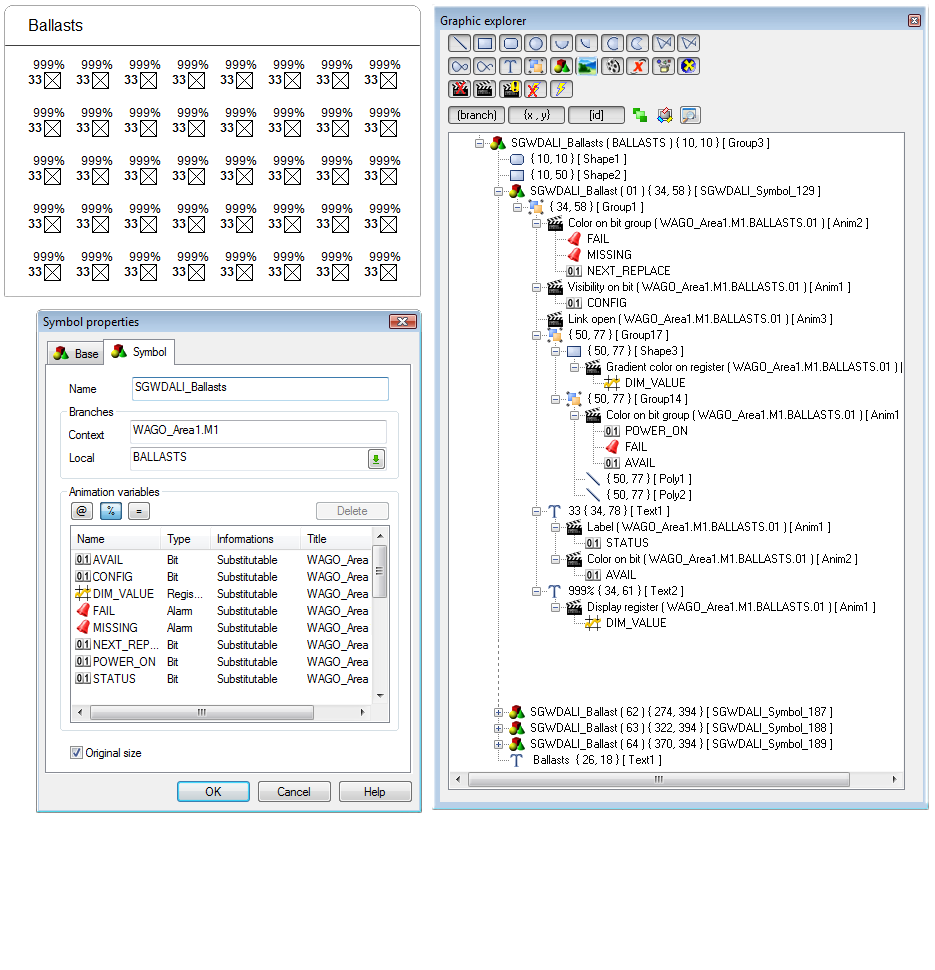The image size is (935, 970).
Task: Toggle the (branch) display button
Action: 476,115
